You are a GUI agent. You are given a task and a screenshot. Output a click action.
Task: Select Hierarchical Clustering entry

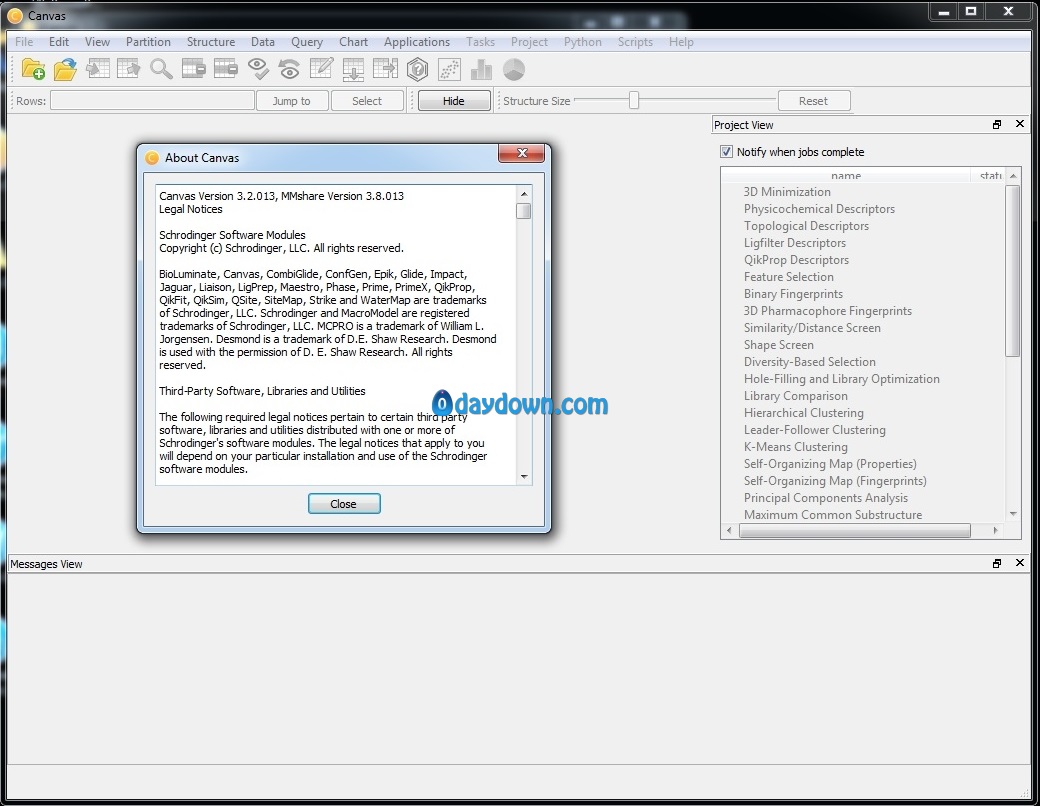[x=803, y=413]
